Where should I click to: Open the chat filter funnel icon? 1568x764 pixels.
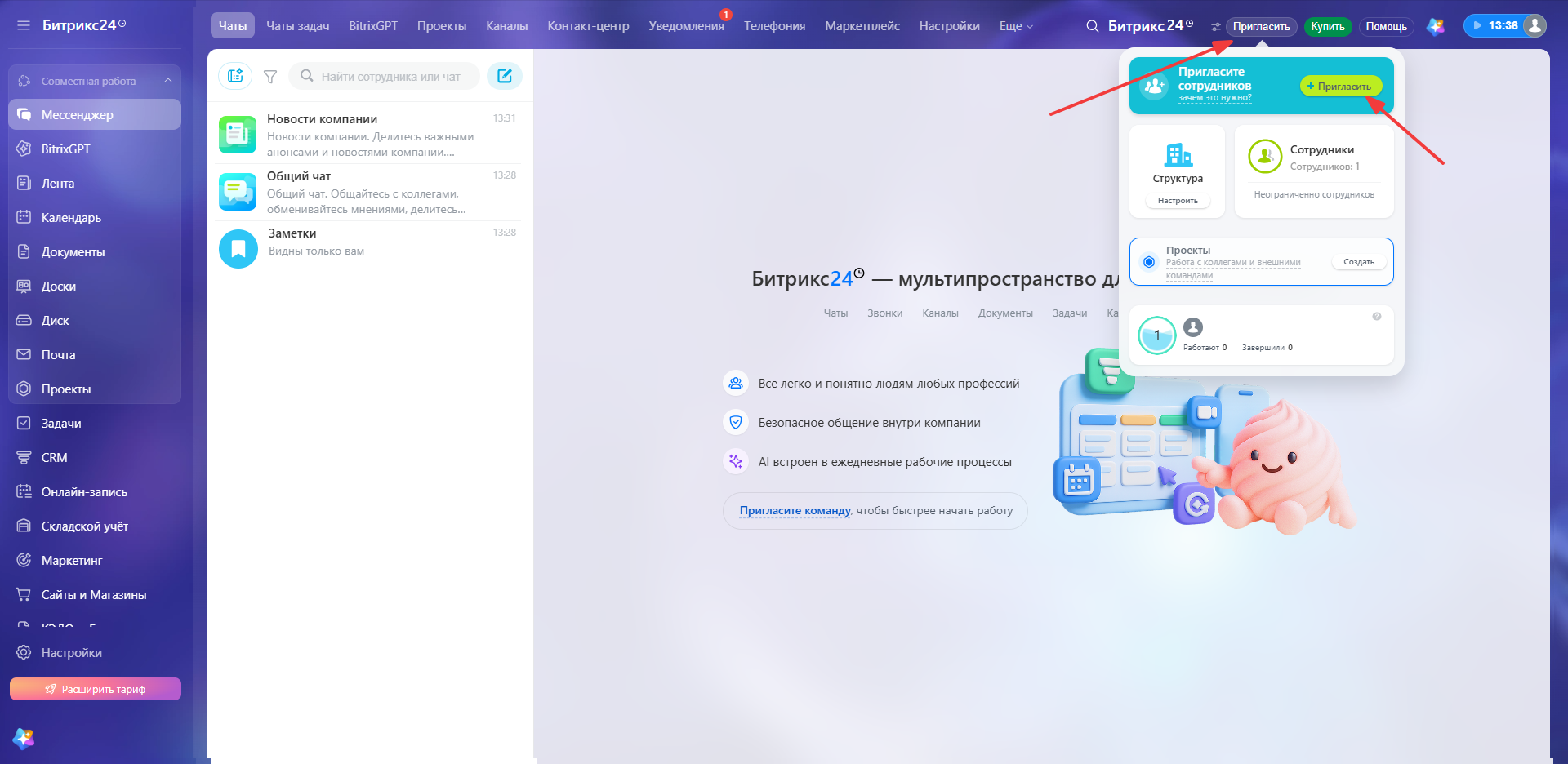(x=270, y=77)
